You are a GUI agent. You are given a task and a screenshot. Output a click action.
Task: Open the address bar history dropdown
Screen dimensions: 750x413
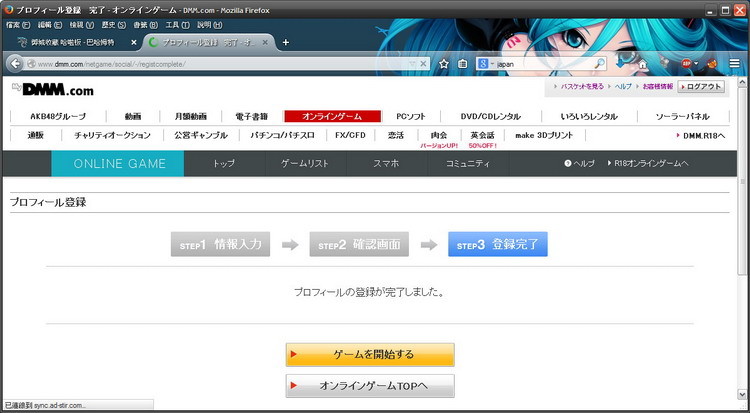412,64
